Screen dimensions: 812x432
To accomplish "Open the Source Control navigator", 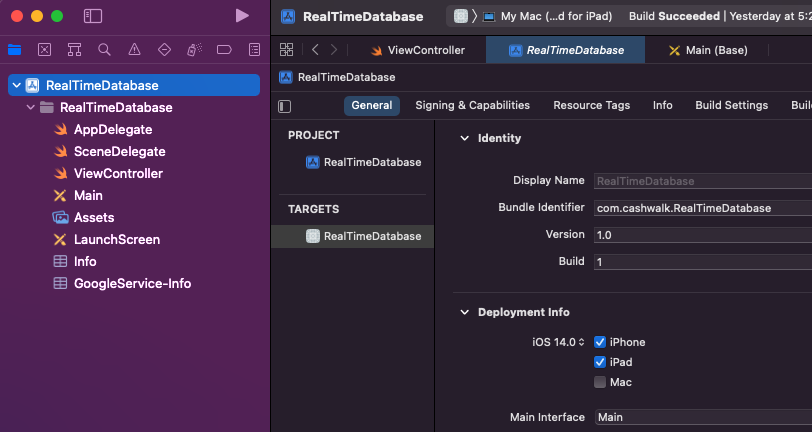I will click(x=44, y=49).
